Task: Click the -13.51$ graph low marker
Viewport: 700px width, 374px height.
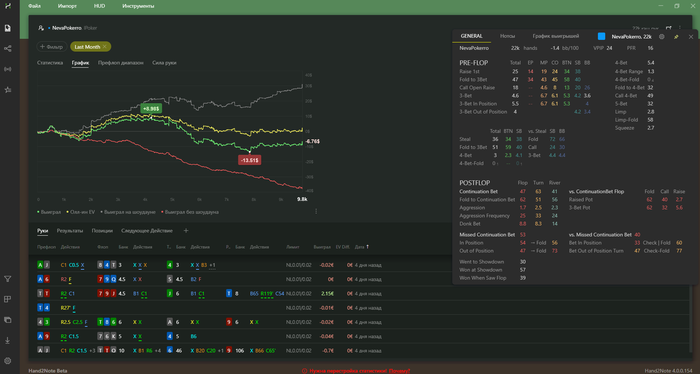Action: point(250,160)
